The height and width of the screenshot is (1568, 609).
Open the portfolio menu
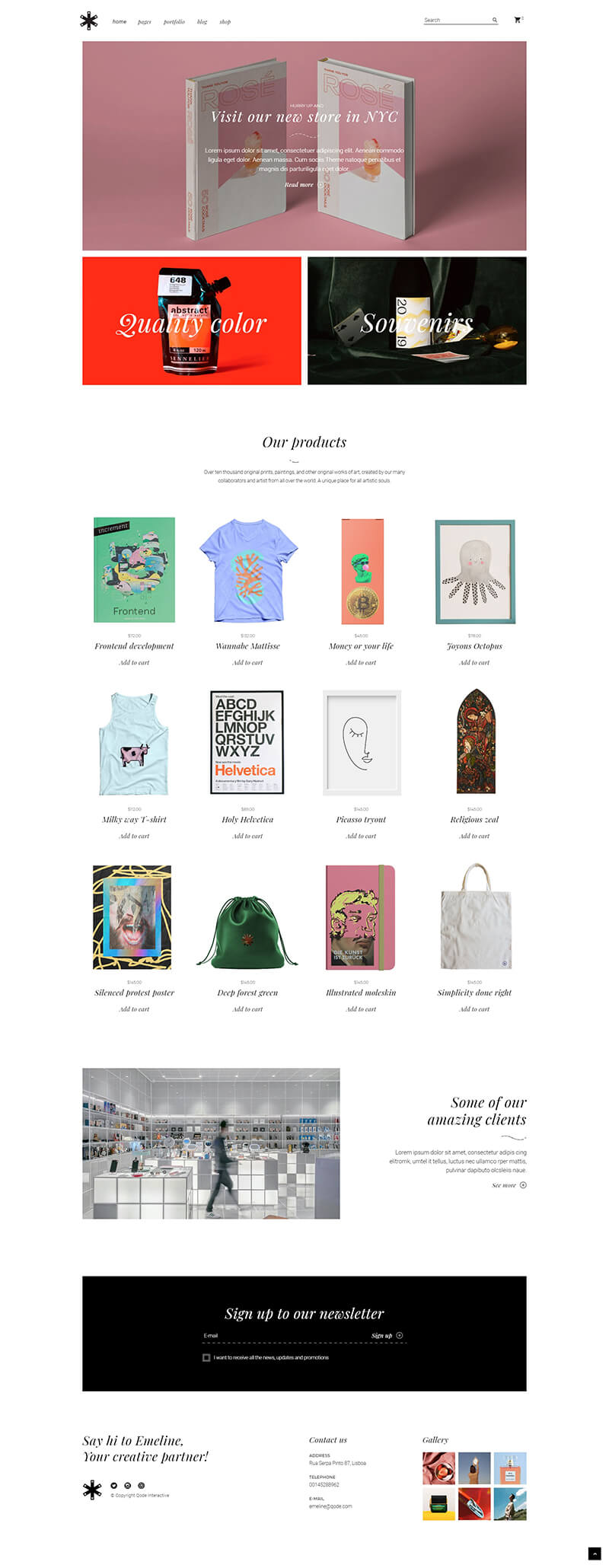tap(174, 22)
